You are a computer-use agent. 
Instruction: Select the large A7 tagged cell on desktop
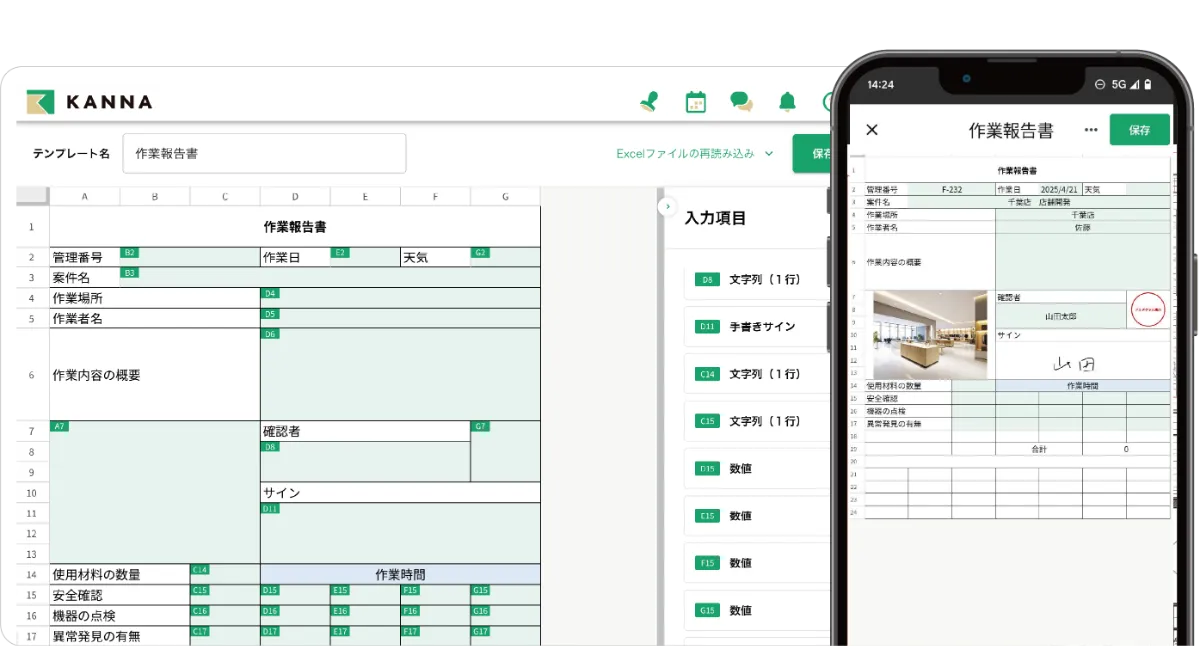[155, 492]
